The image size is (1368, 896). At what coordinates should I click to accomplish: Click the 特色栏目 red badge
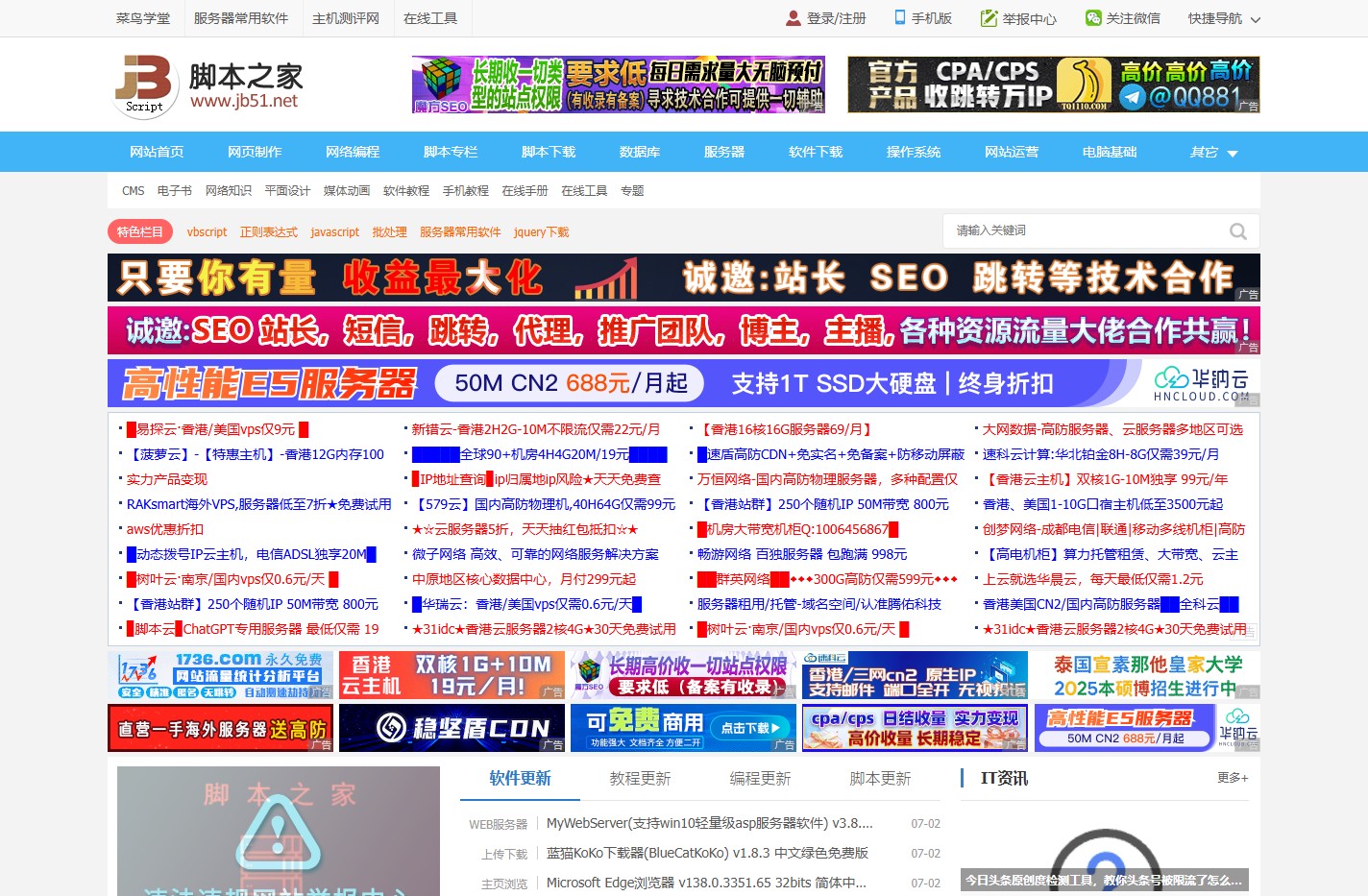click(x=140, y=231)
